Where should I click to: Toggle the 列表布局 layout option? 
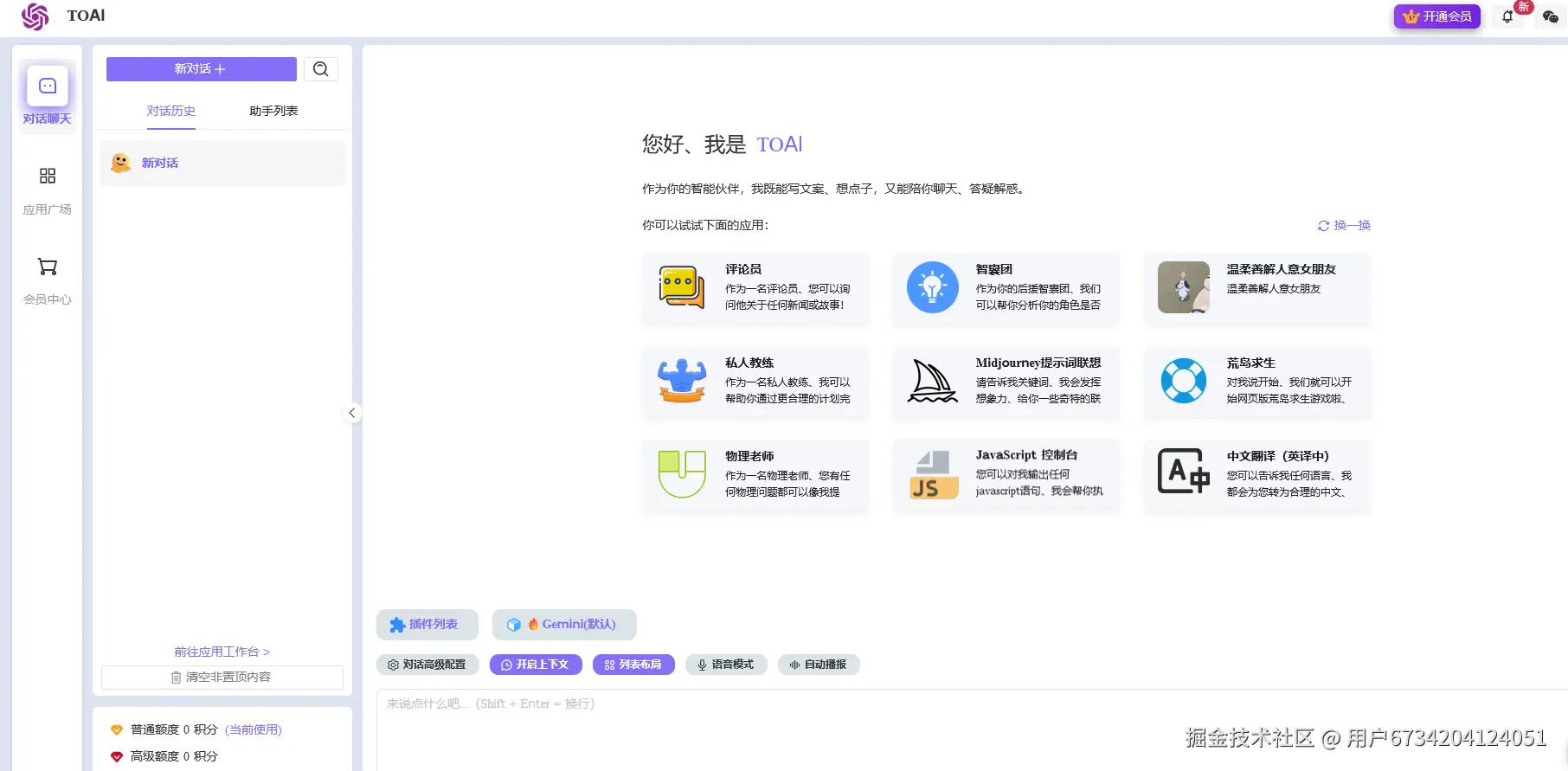633,665
